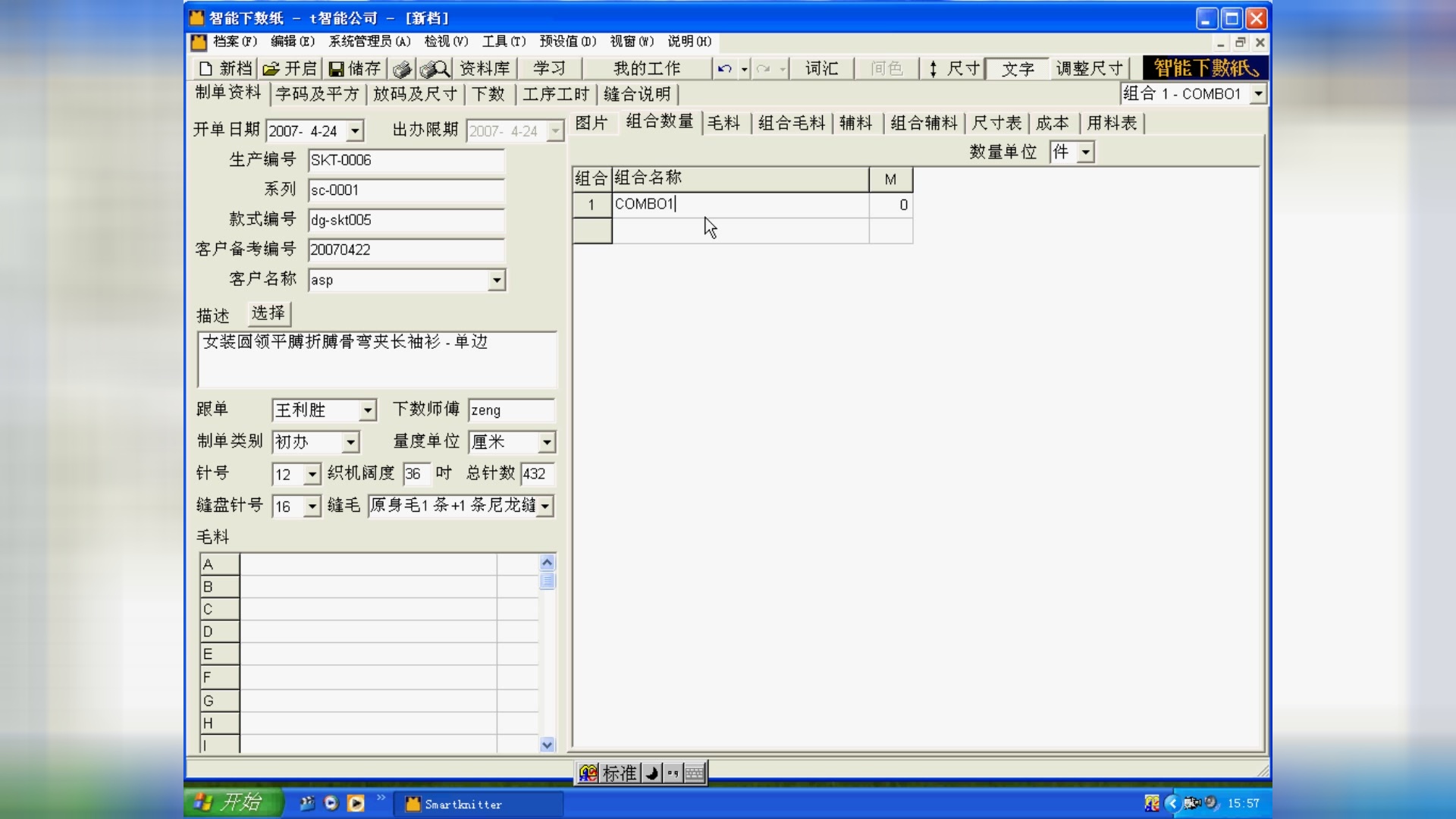Switch to the 工序工时 tab
Screen dimensions: 1456x819
(x=556, y=94)
